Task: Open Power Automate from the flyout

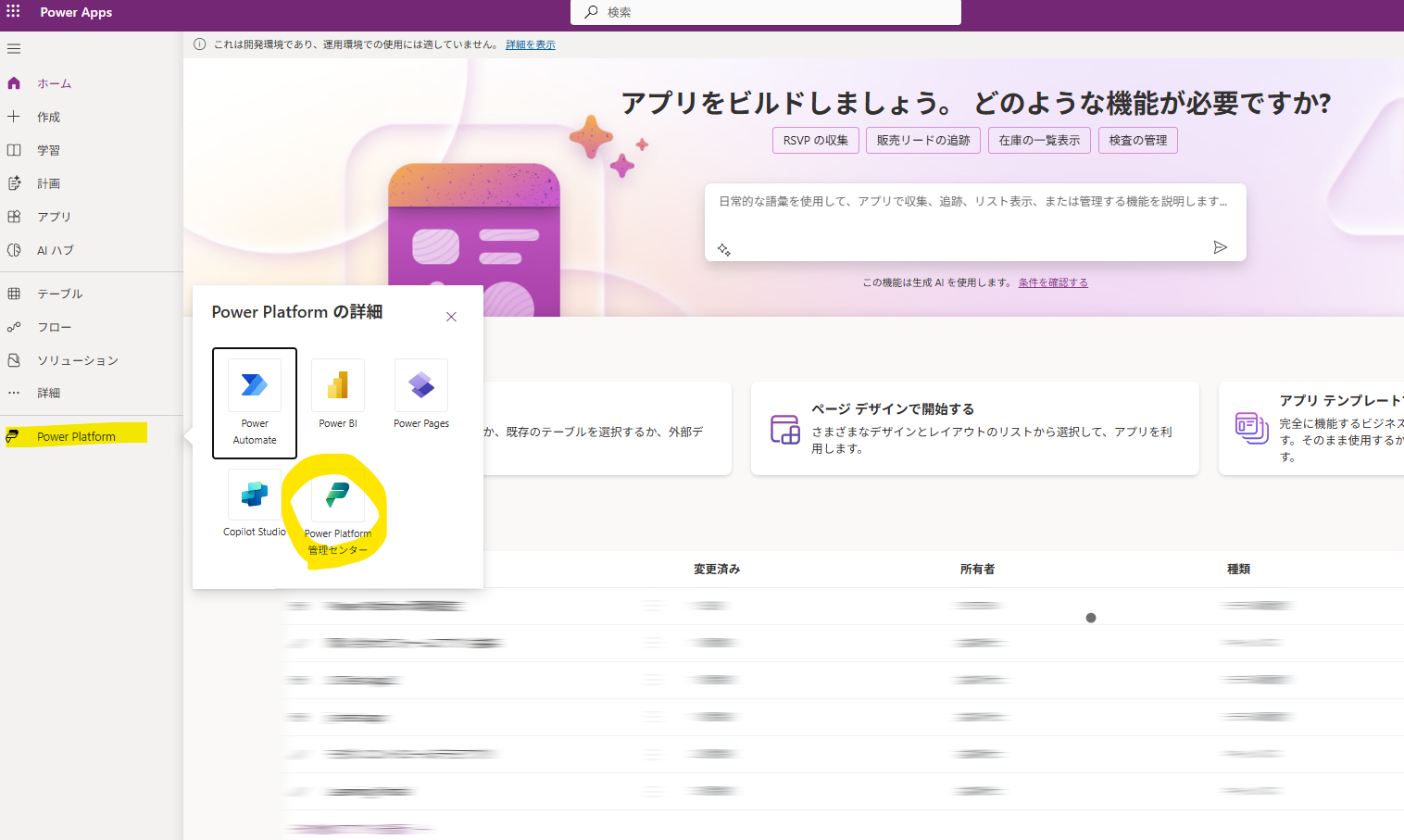Action: tap(255, 403)
